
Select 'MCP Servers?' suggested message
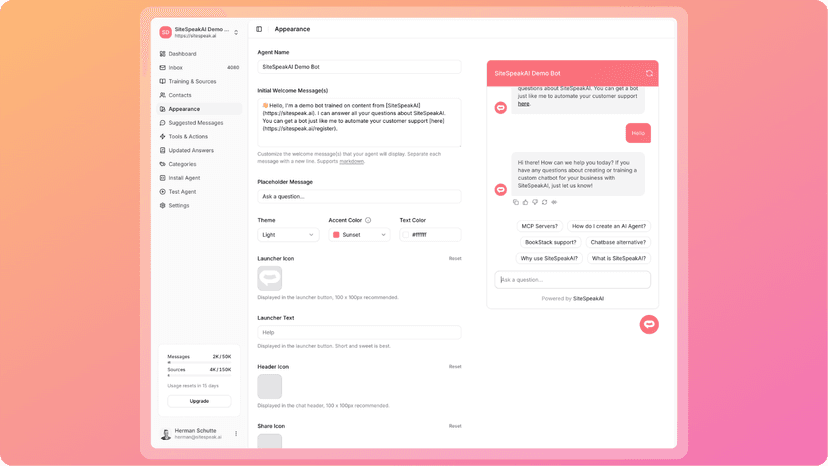pos(539,226)
